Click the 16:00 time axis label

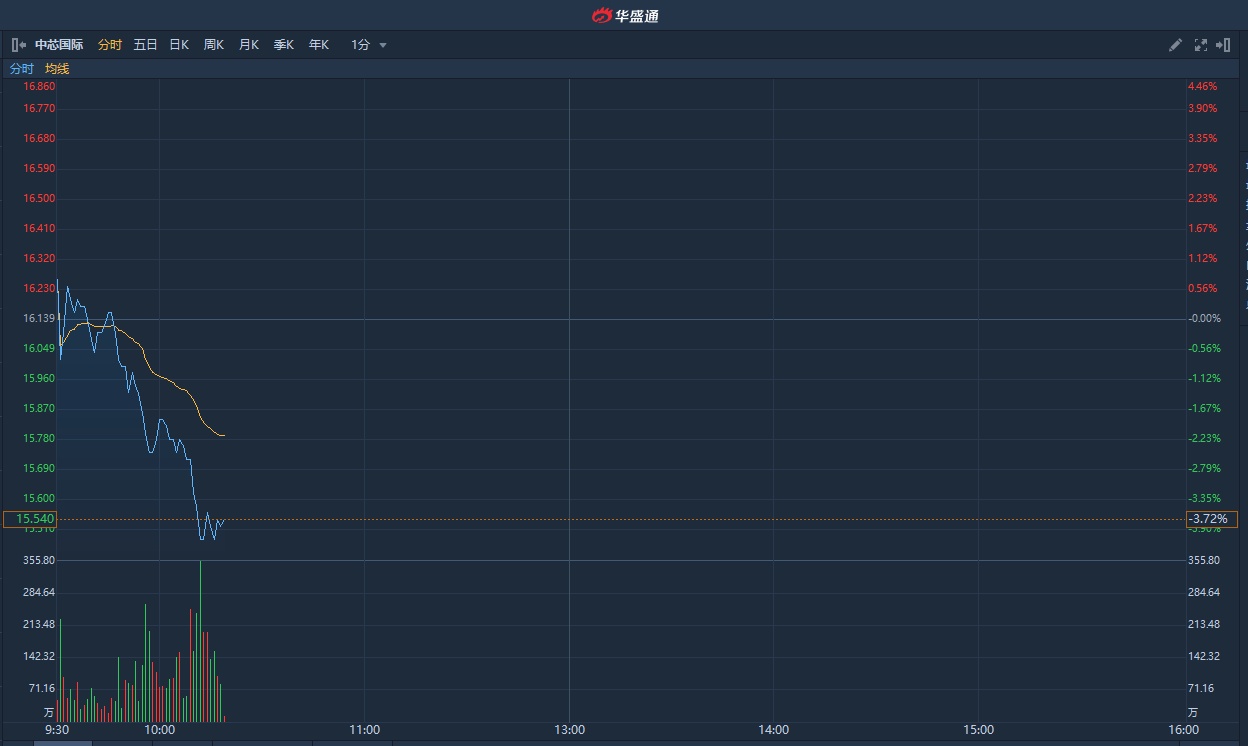(x=1183, y=730)
